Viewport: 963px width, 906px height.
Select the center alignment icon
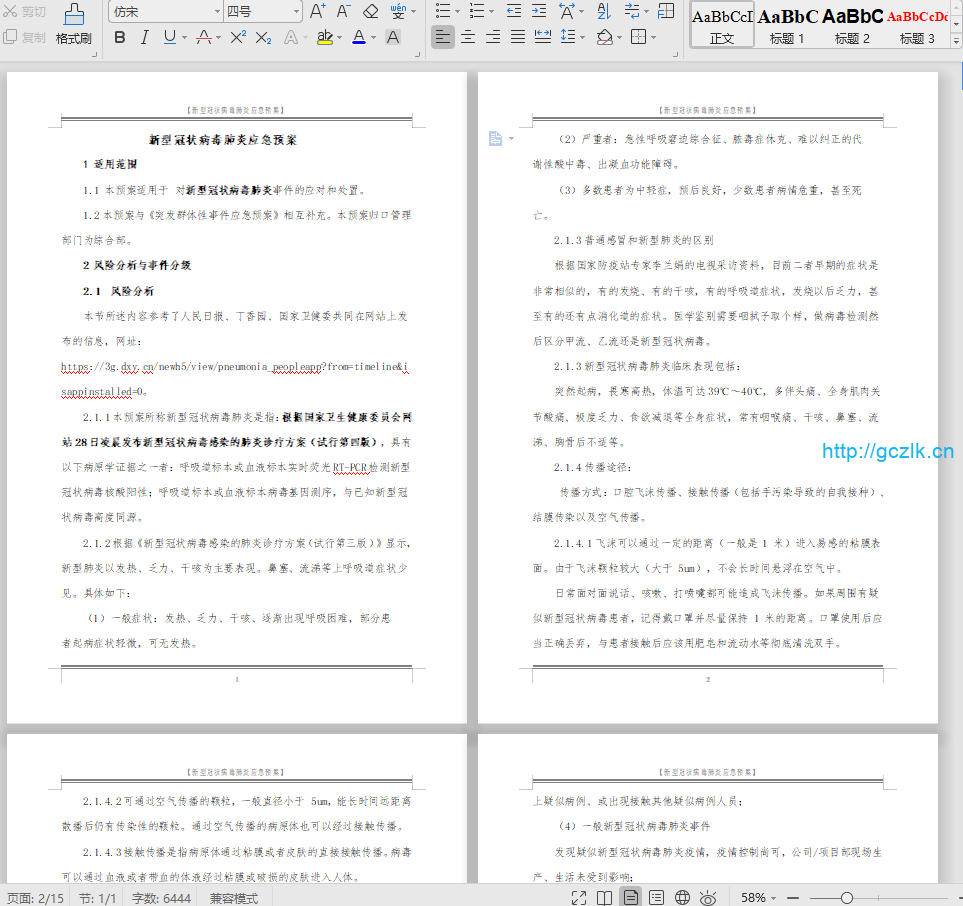467,37
